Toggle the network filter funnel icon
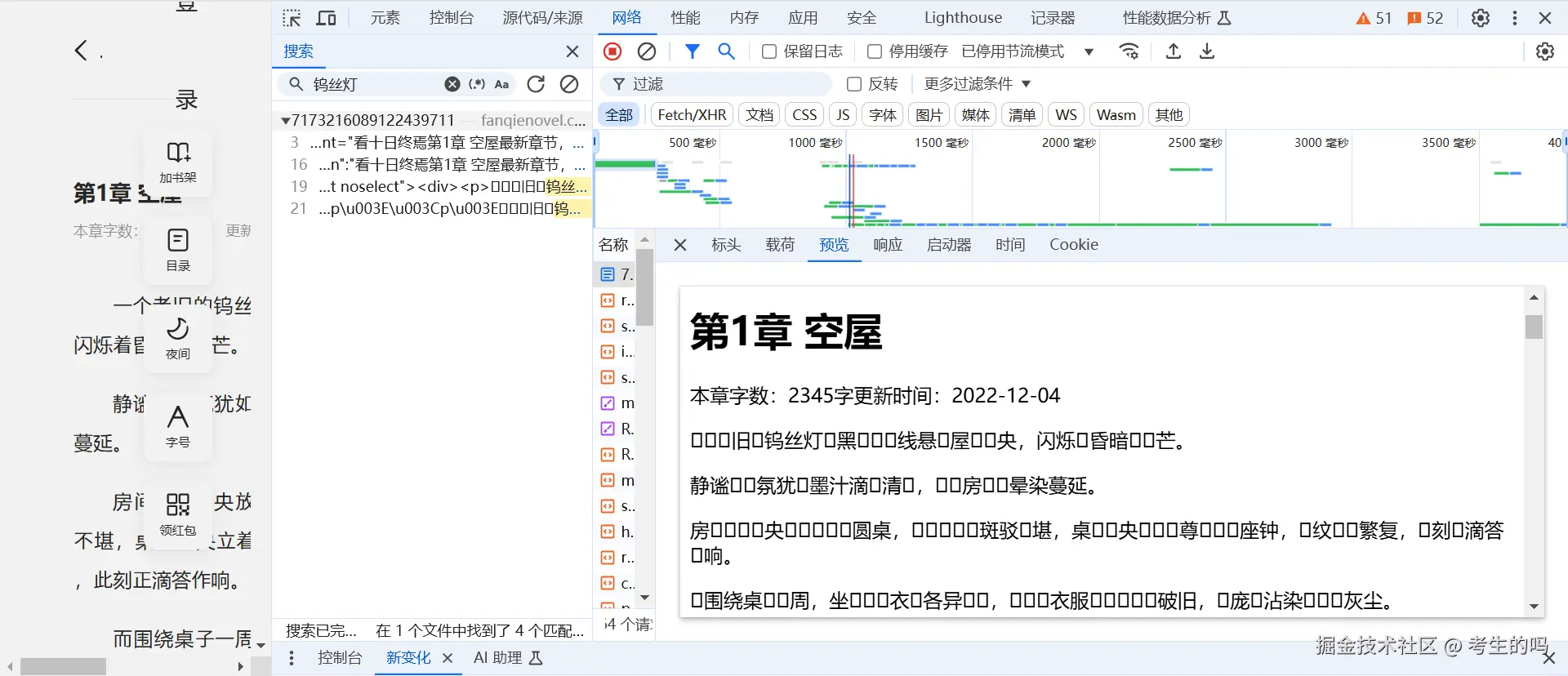Screen dimensions: 1568x676 693,51
